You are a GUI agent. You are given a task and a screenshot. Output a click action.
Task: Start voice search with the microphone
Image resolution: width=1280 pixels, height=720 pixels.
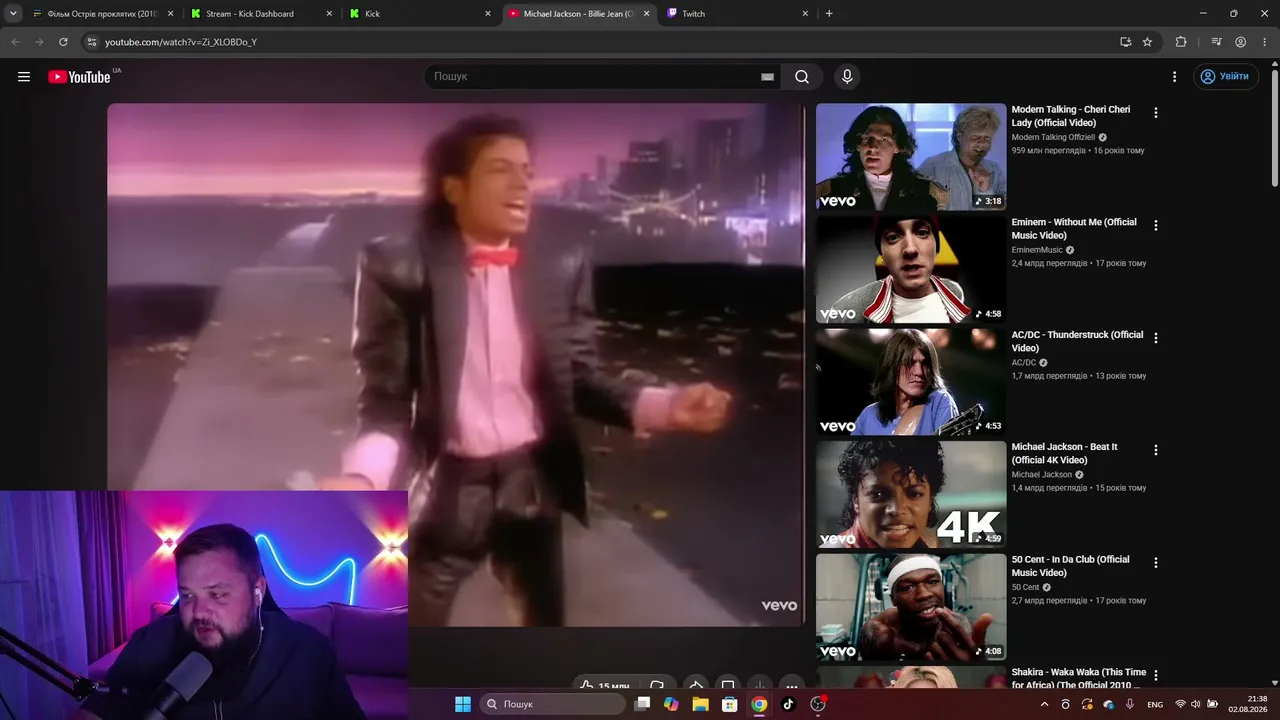coord(847,77)
